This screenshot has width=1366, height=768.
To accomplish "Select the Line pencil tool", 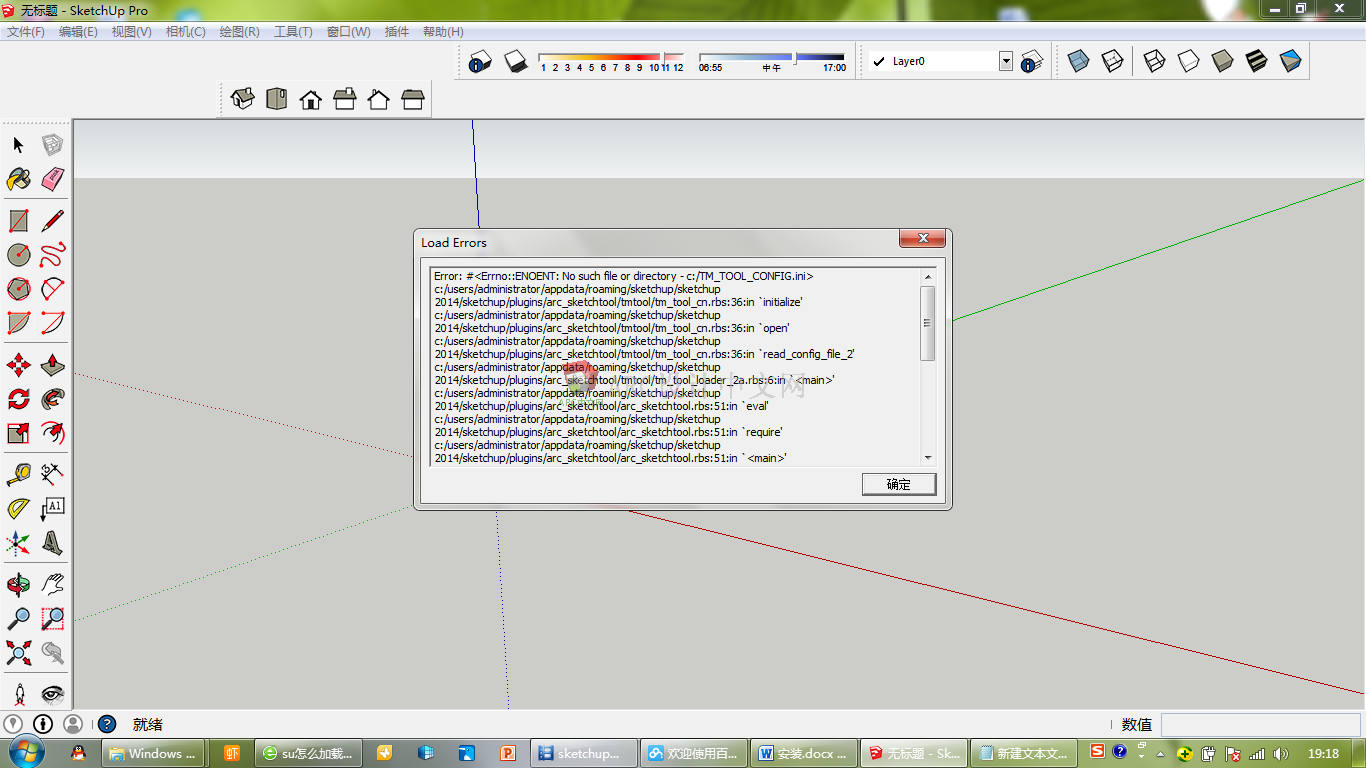I will (x=53, y=221).
